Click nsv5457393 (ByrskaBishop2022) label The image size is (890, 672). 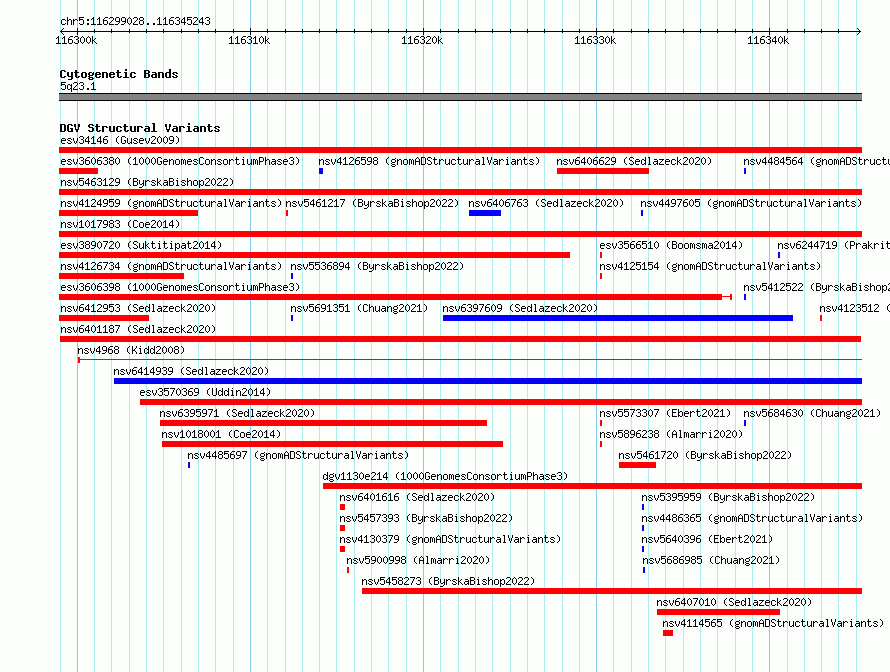coord(426,518)
